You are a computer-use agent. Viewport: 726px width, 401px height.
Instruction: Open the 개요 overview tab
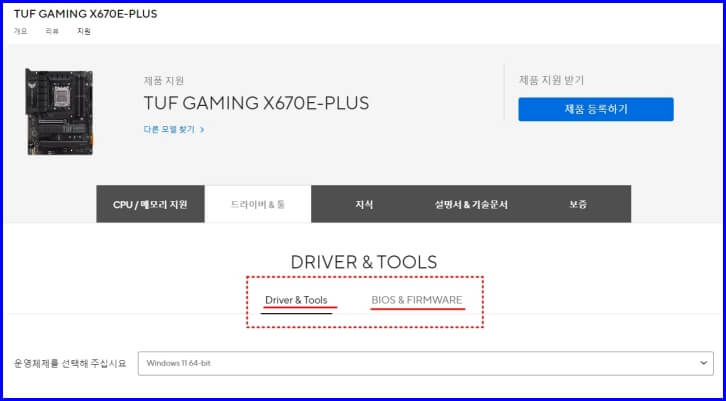20,31
